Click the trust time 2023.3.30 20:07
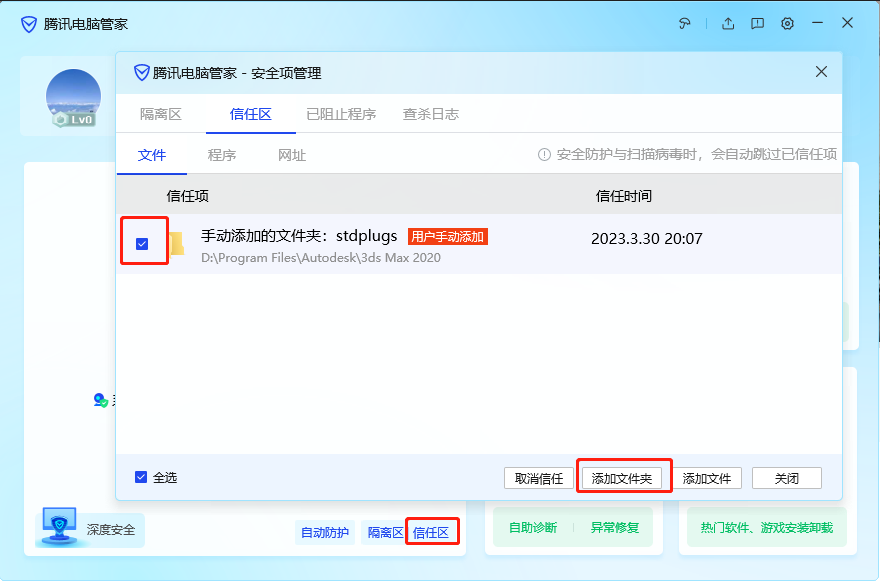Screen dimensions: 880x582 [x=647, y=239]
